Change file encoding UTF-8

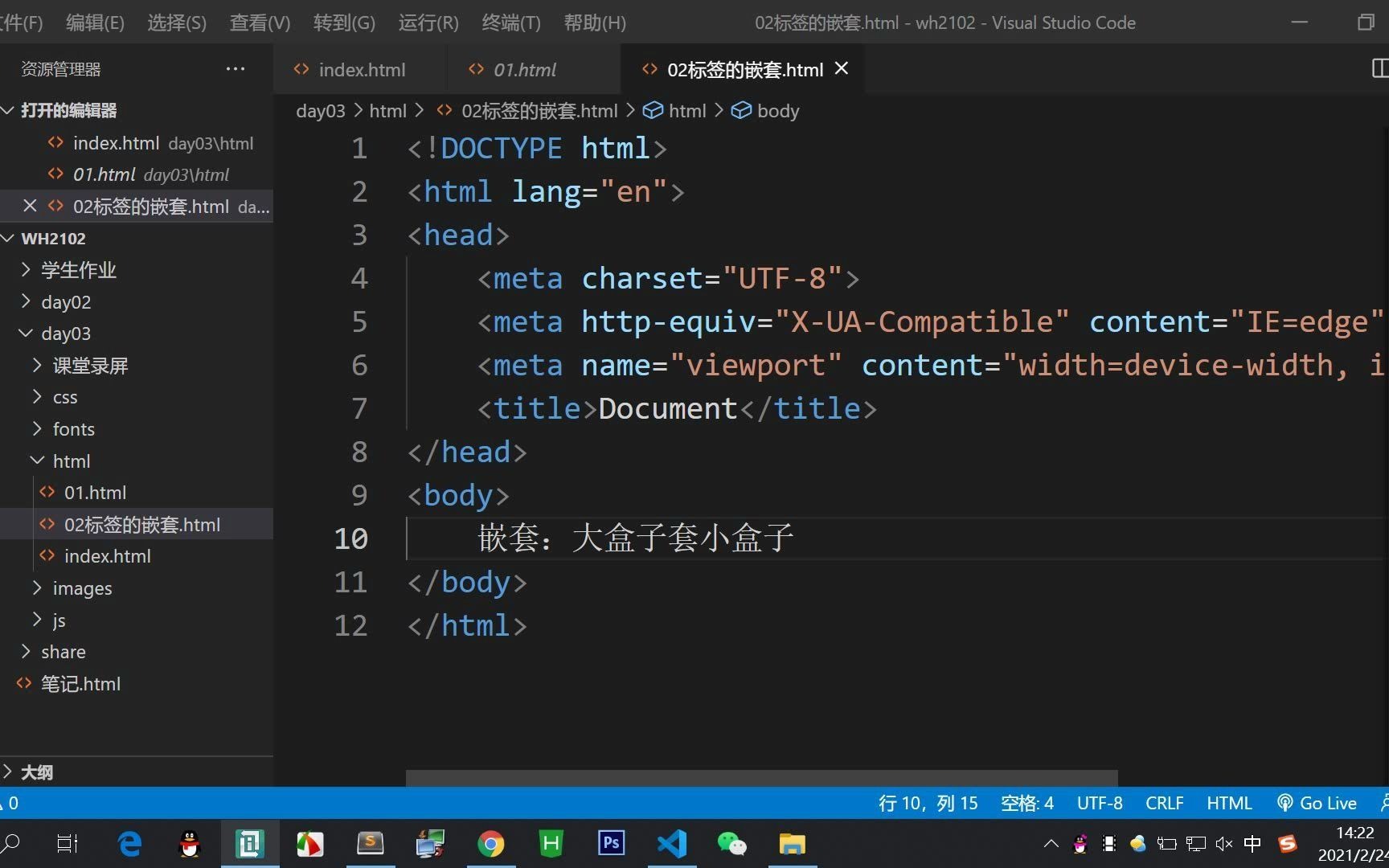[x=1100, y=803]
